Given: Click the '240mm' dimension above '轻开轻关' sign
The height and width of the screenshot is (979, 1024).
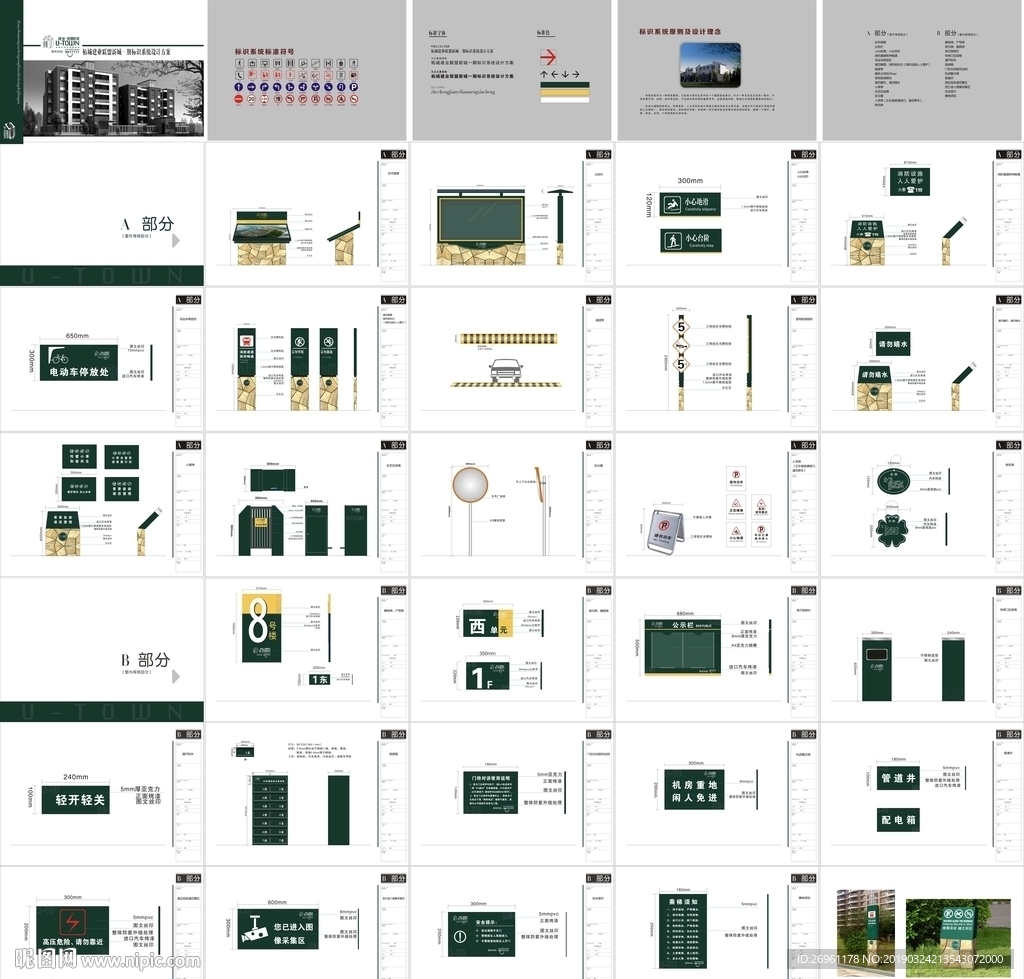Looking at the screenshot, I should (75, 777).
